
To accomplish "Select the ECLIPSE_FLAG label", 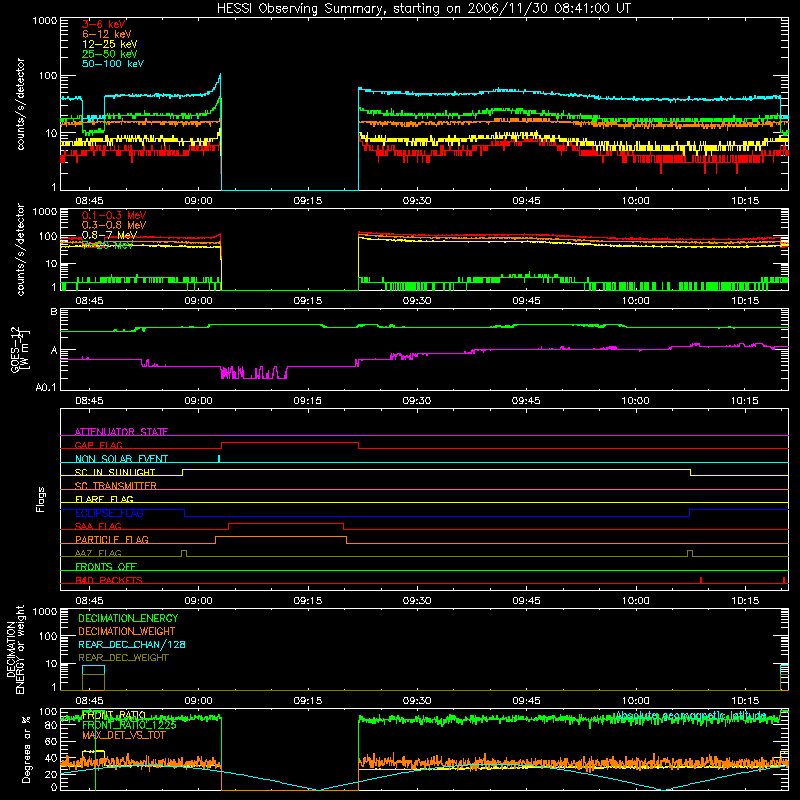I will point(109,513).
